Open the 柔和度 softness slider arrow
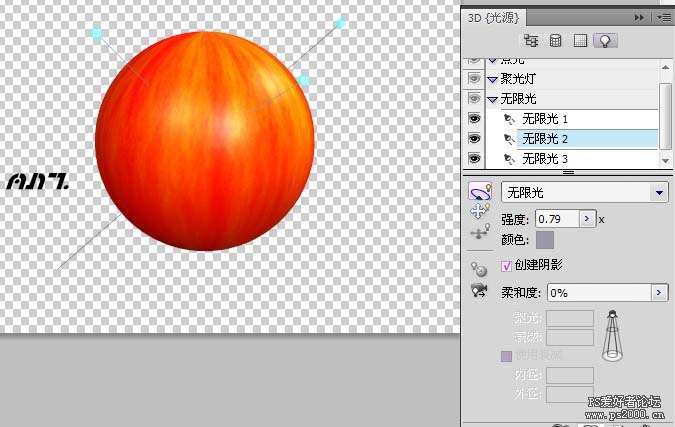 point(659,293)
